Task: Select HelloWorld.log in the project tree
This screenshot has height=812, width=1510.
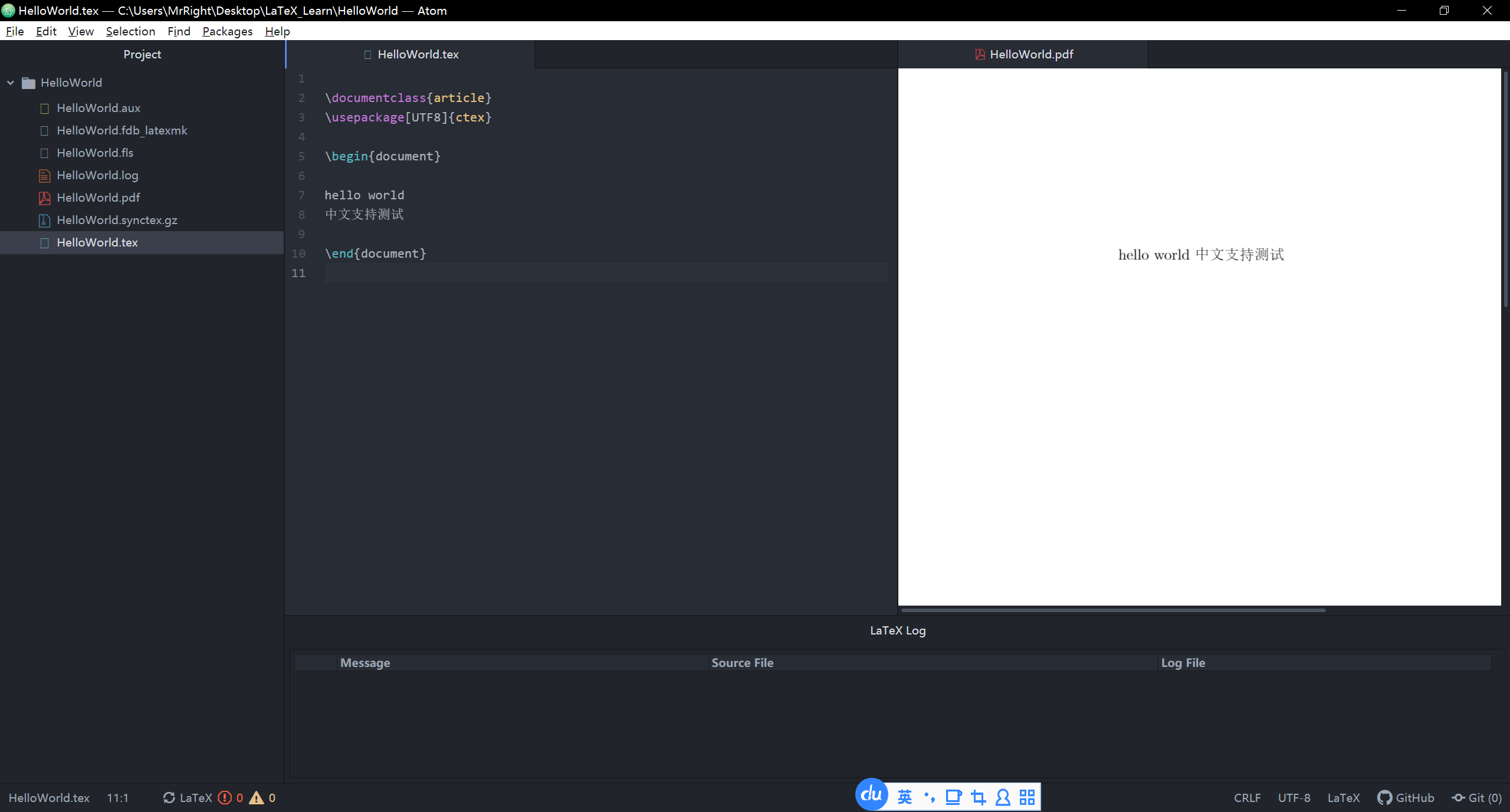Action: pos(97,175)
